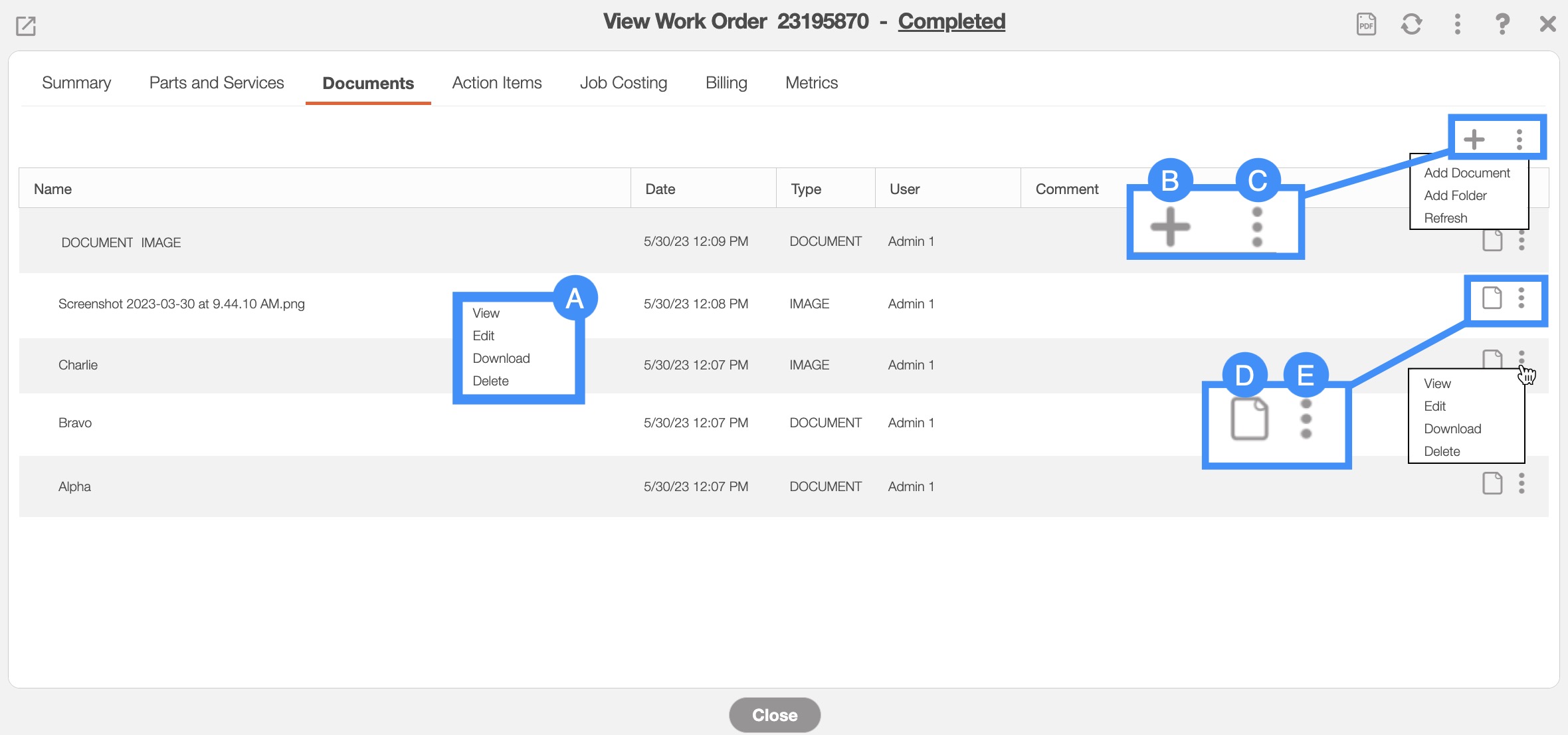Viewport: 1568px width, 735px height.
Task: Go to the Metrics tab
Action: pos(811,83)
